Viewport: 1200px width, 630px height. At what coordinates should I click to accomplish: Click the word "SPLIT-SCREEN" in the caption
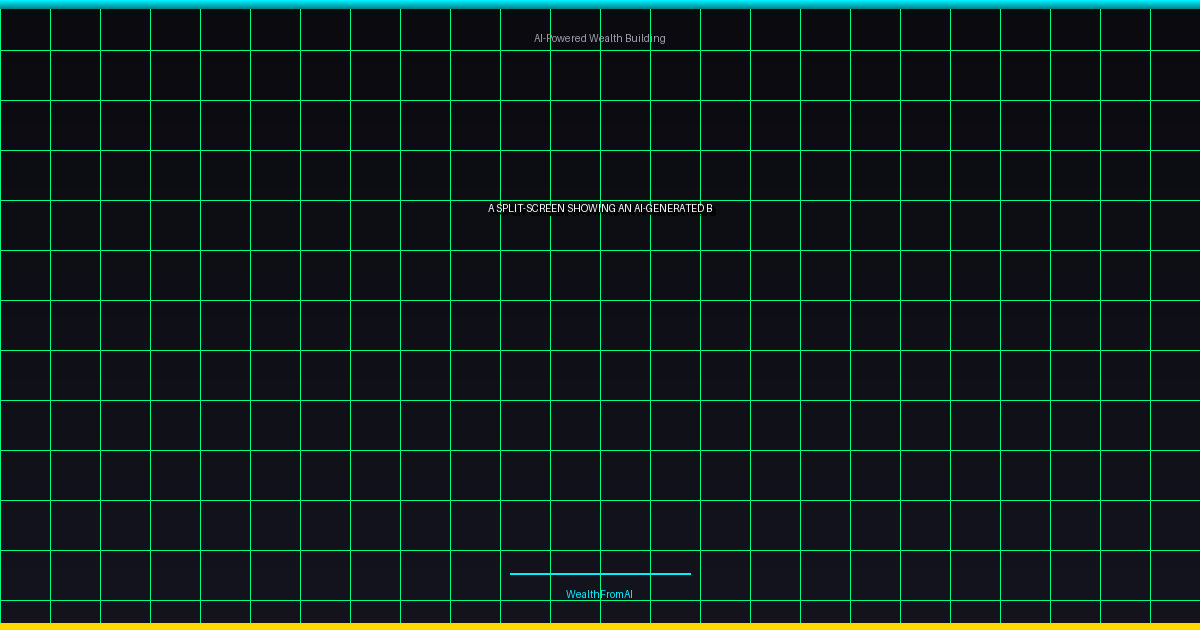pyautogui.click(x=530, y=208)
